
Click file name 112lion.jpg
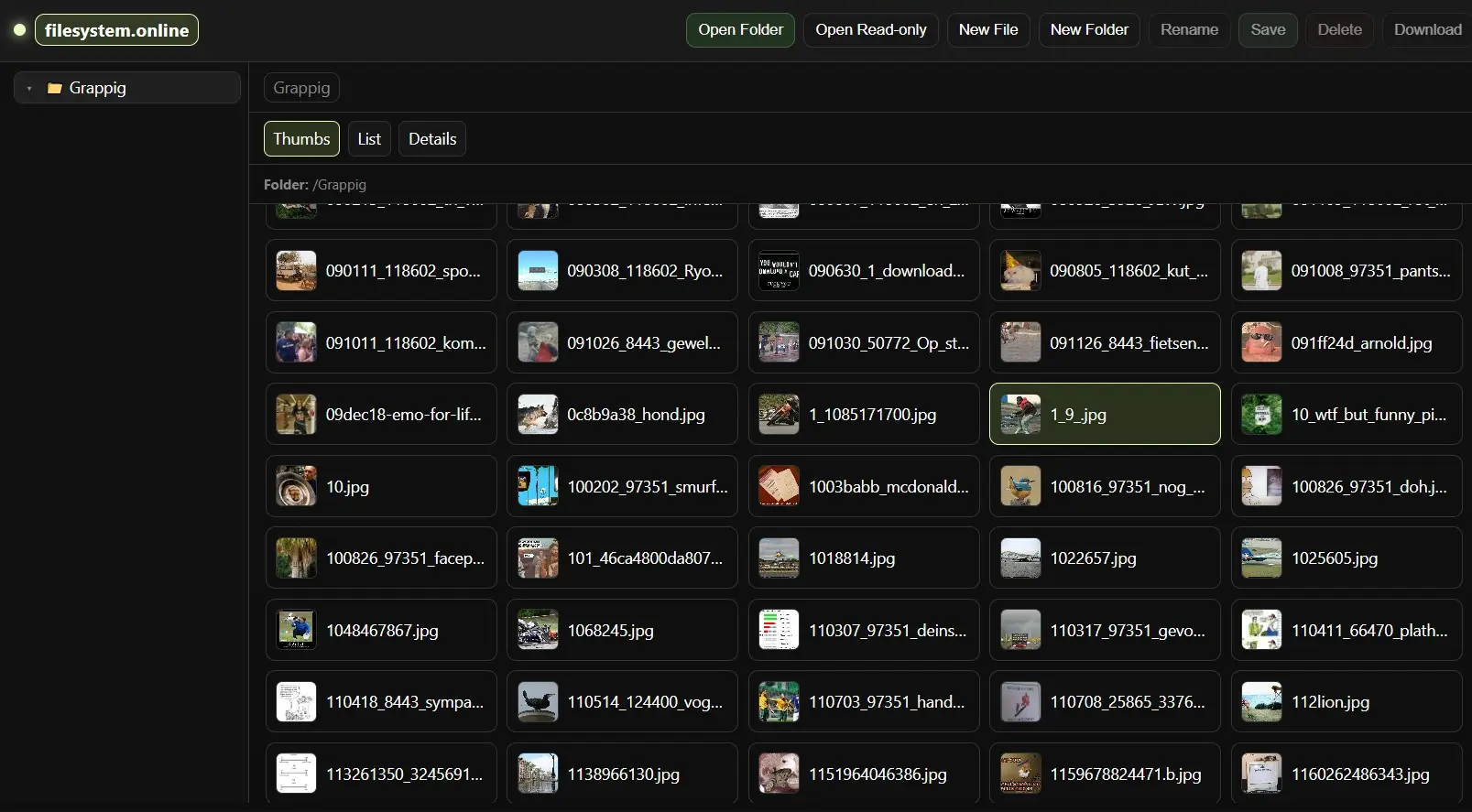pyautogui.click(x=1330, y=702)
